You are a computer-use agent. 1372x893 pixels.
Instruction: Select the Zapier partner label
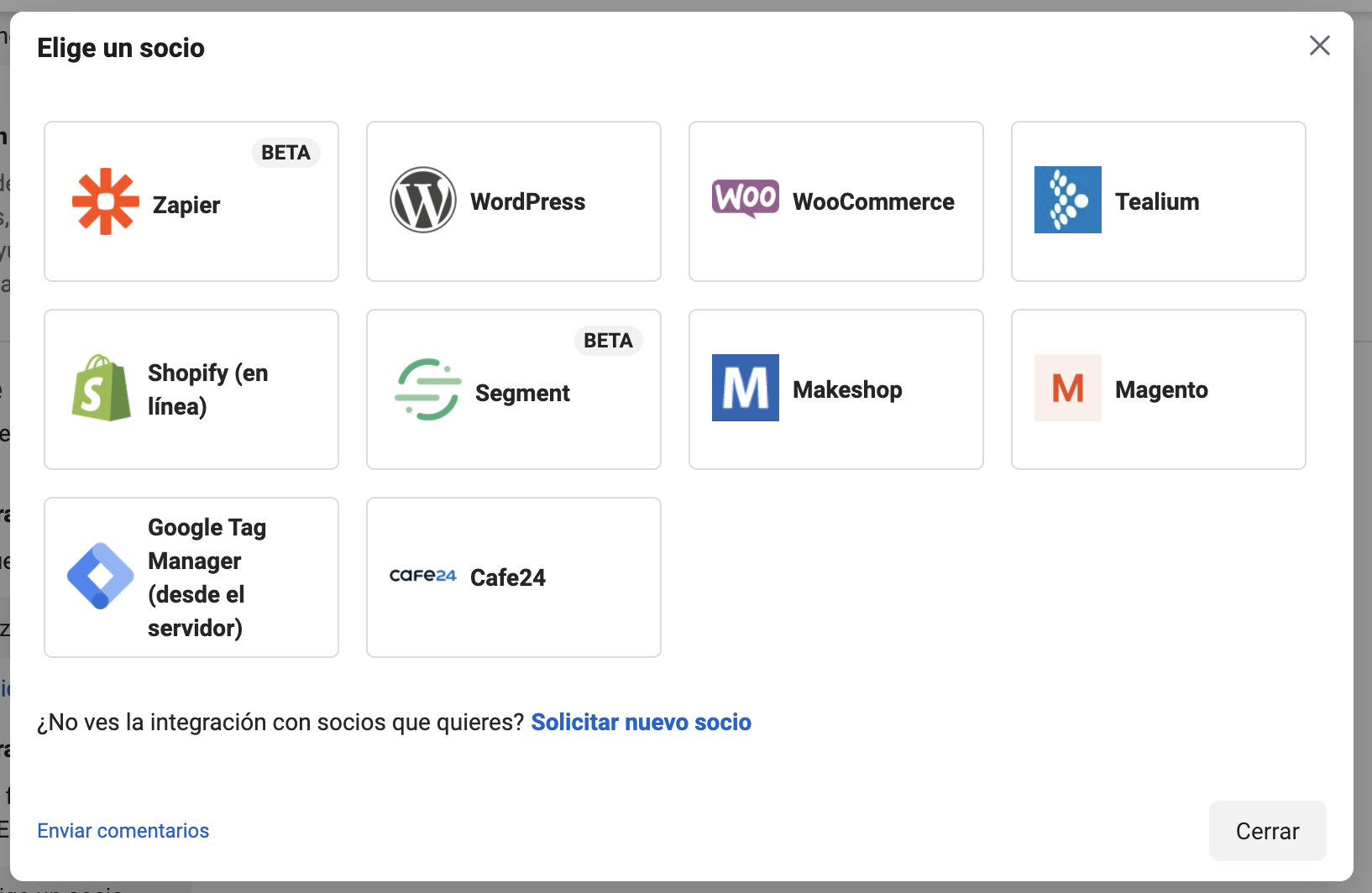pos(186,205)
